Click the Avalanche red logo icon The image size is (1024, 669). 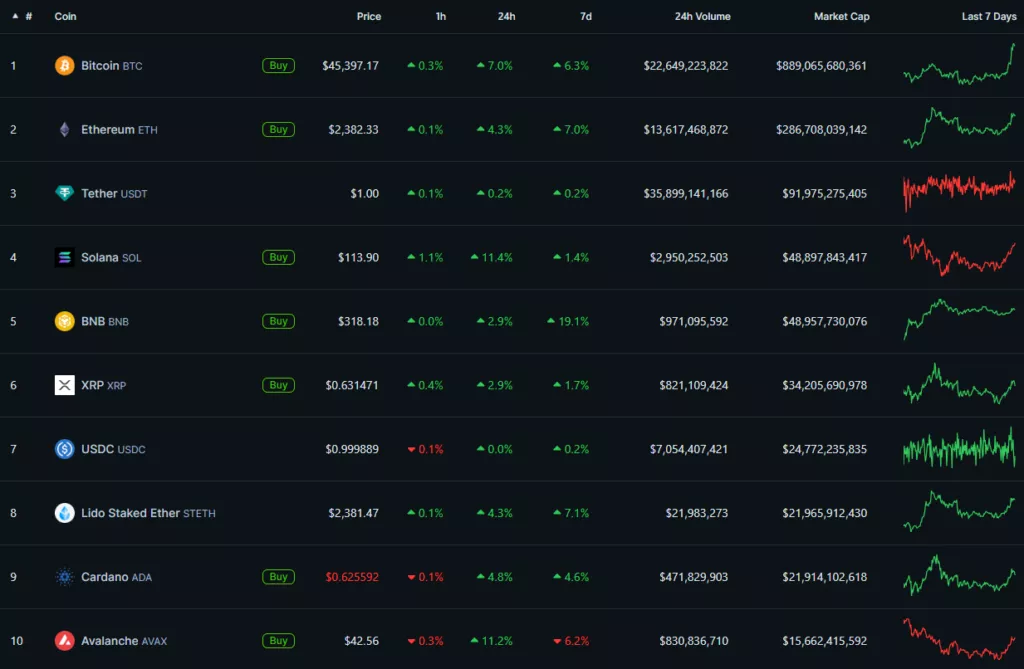click(64, 641)
